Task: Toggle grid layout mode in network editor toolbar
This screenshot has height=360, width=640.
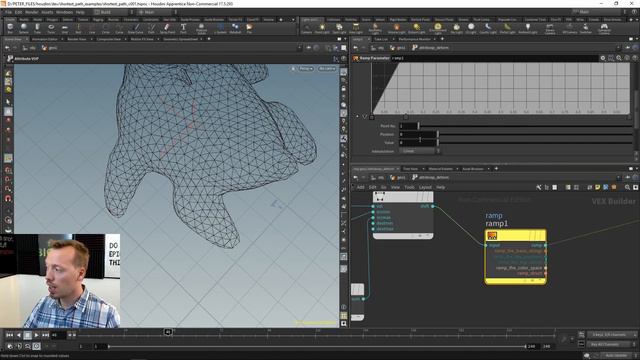Action: [576, 187]
